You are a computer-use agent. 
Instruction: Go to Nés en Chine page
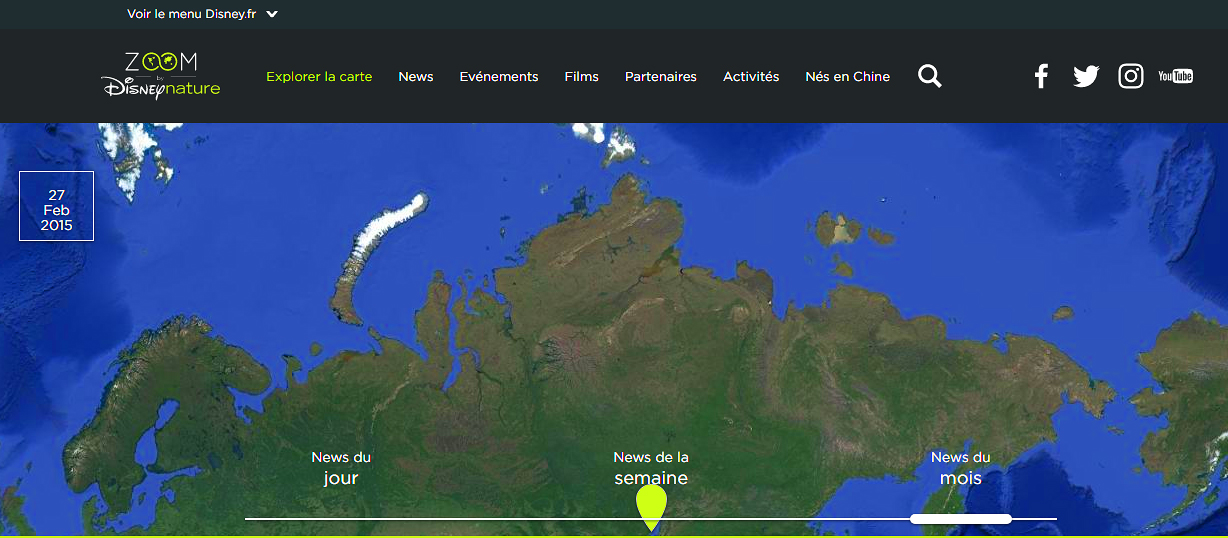pyautogui.click(x=848, y=77)
